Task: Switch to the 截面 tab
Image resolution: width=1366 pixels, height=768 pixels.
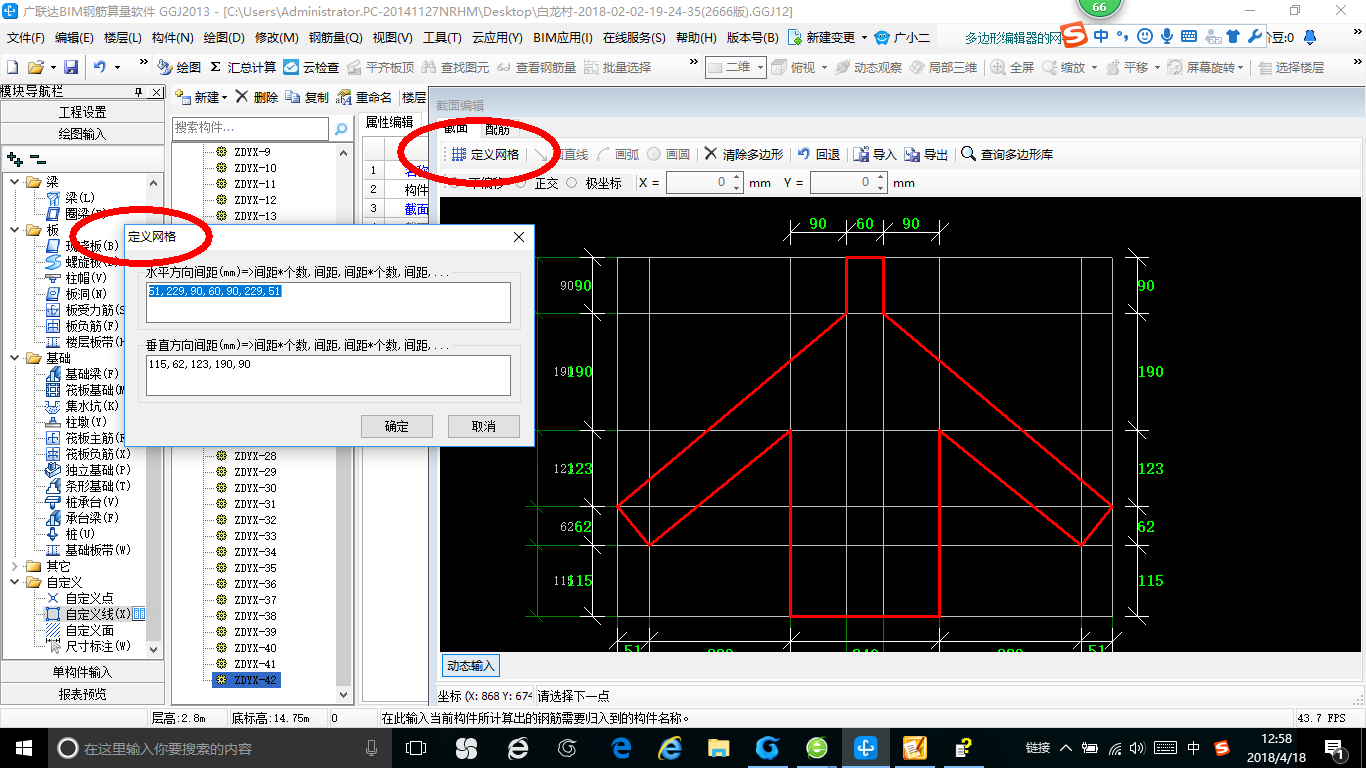Action: [x=456, y=129]
